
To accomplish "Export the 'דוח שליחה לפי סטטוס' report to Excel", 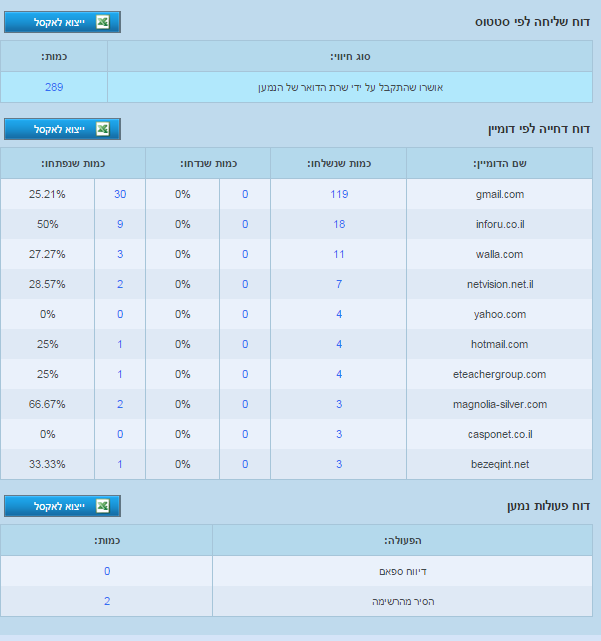I will [x=62, y=22].
